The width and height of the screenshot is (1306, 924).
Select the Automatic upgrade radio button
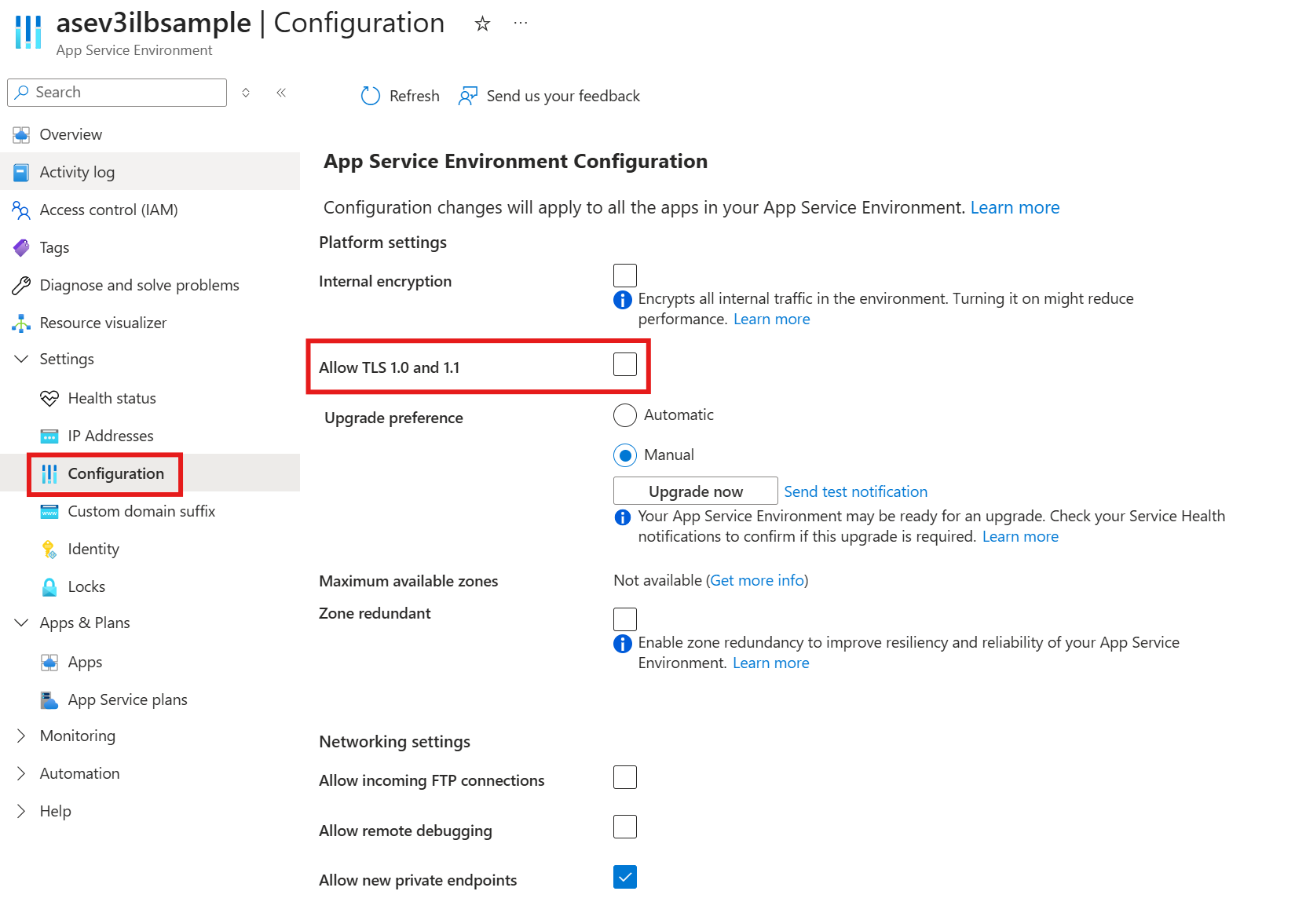point(624,415)
